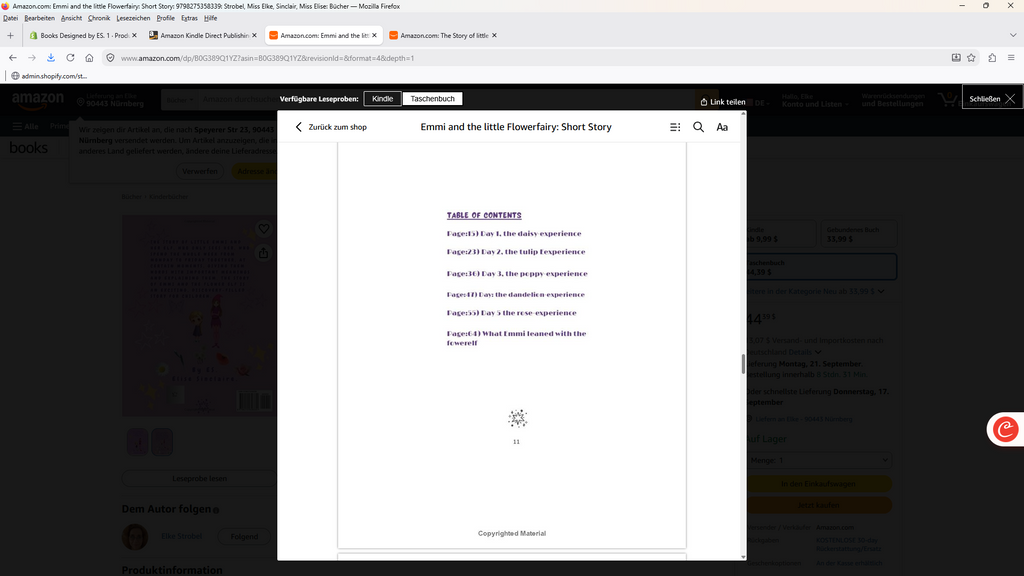Click the Link teilen share icon
The height and width of the screenshot is (576, 1024).
704,102
